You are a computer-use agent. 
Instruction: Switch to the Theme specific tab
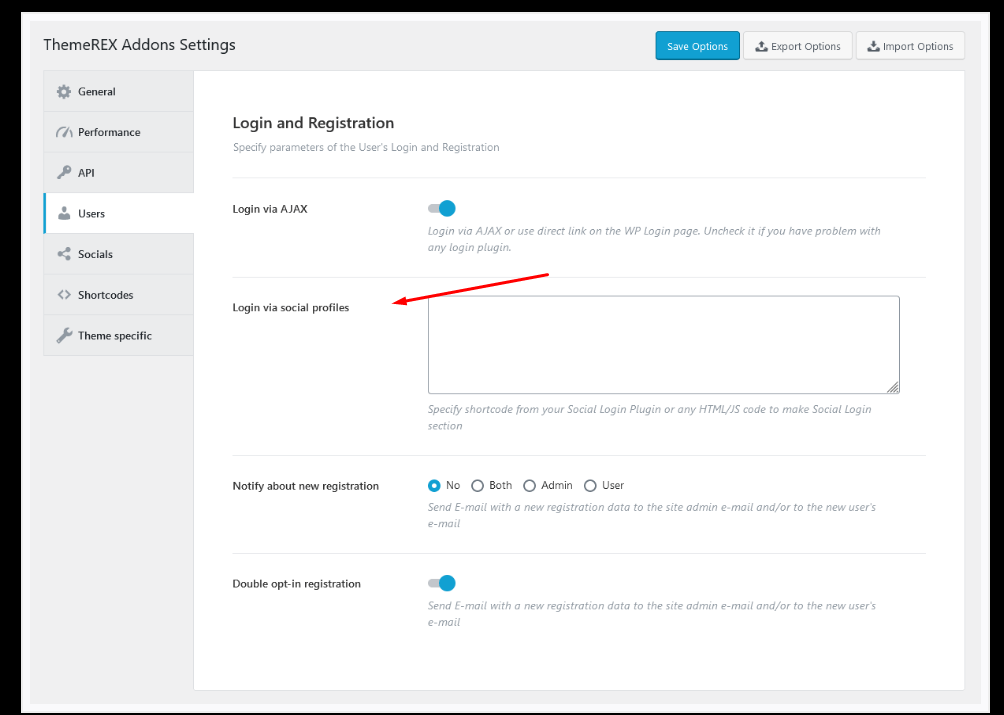[118, 335]
